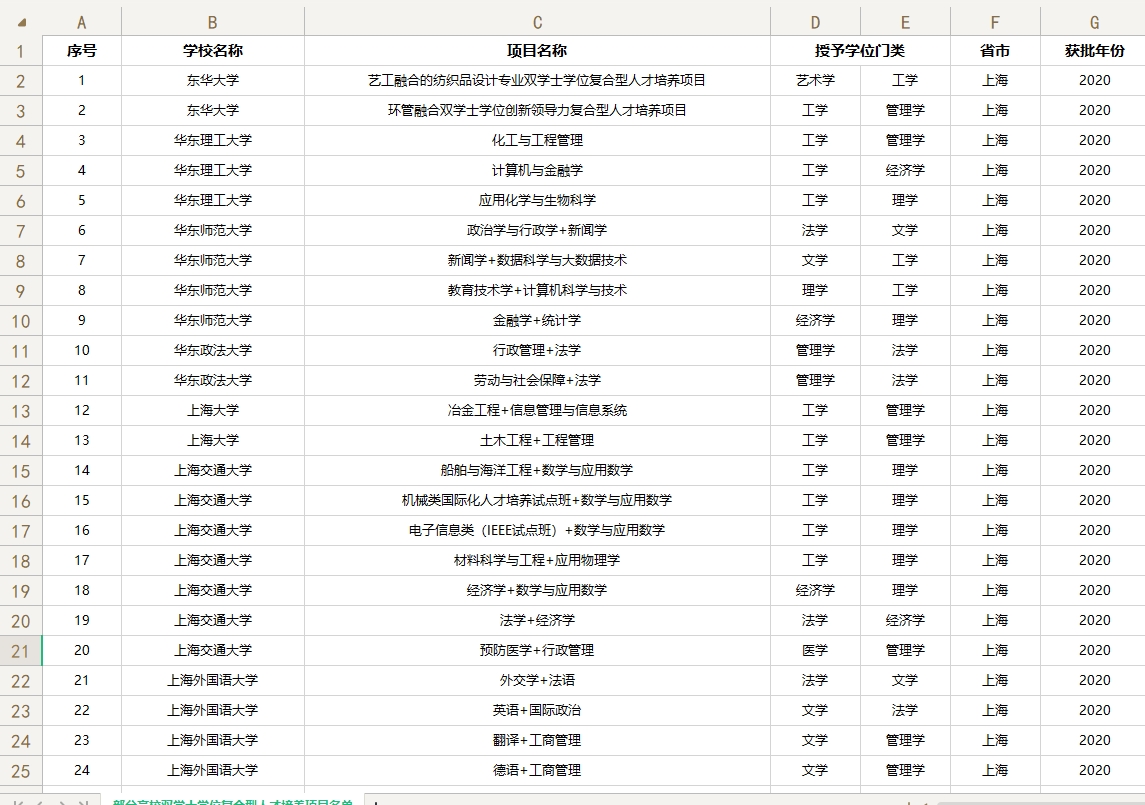This screenshot has height=805, width=1145.
Task: Click the cell containing 预防医学+行政管理
Action: coord(537,650)
